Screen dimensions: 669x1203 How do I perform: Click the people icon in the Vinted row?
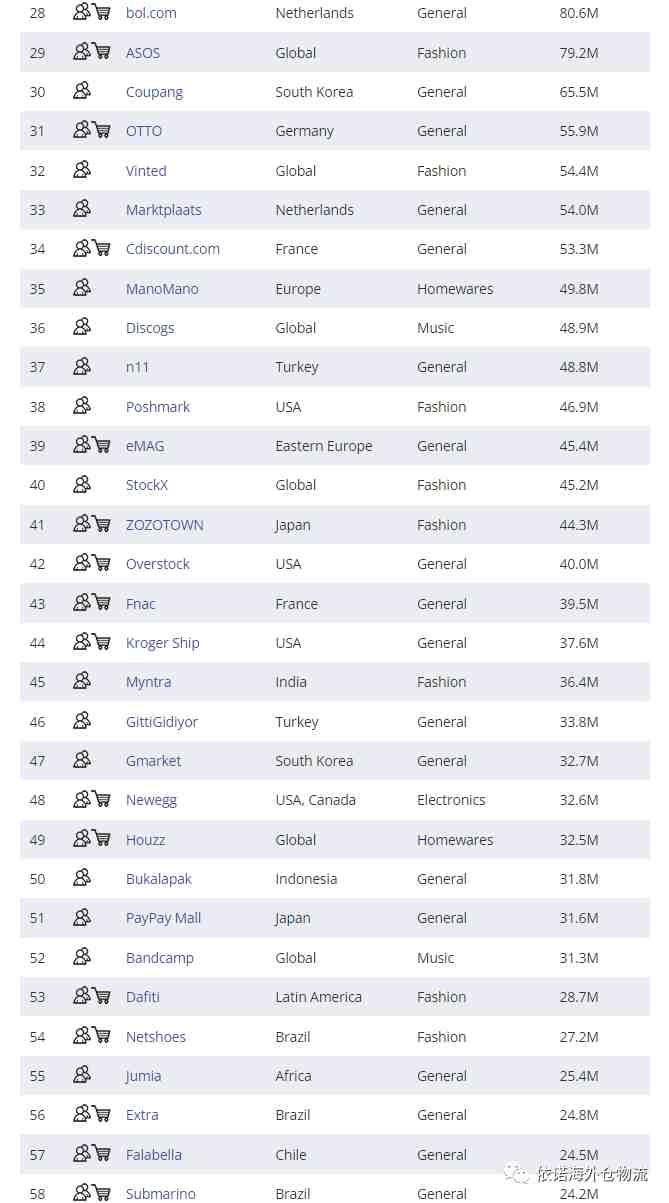click(x=82, y=169)
